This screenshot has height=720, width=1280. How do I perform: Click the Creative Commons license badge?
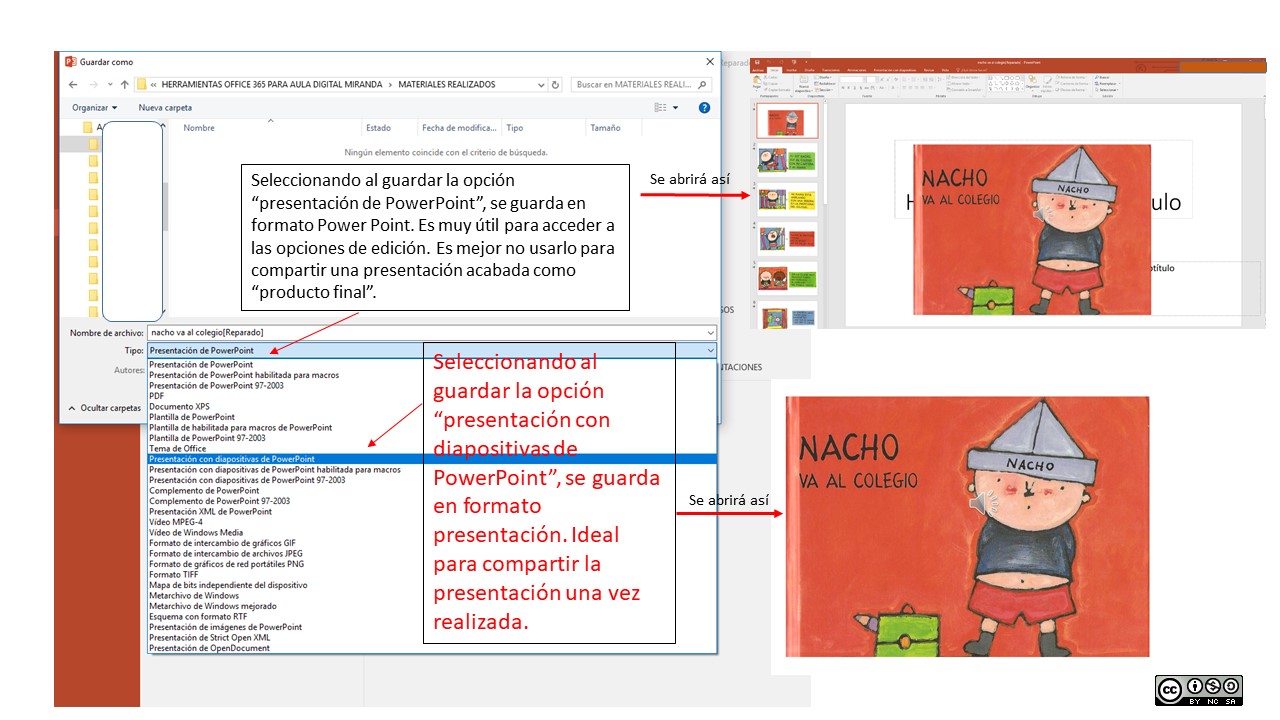(x=1198, y=690)
